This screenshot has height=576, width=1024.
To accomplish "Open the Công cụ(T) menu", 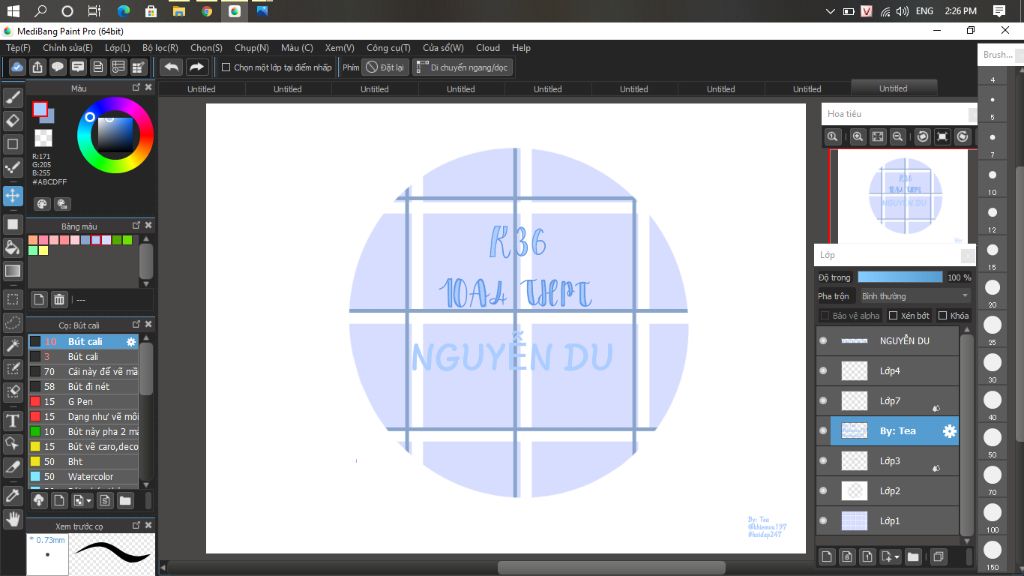I will click(388, 48).
